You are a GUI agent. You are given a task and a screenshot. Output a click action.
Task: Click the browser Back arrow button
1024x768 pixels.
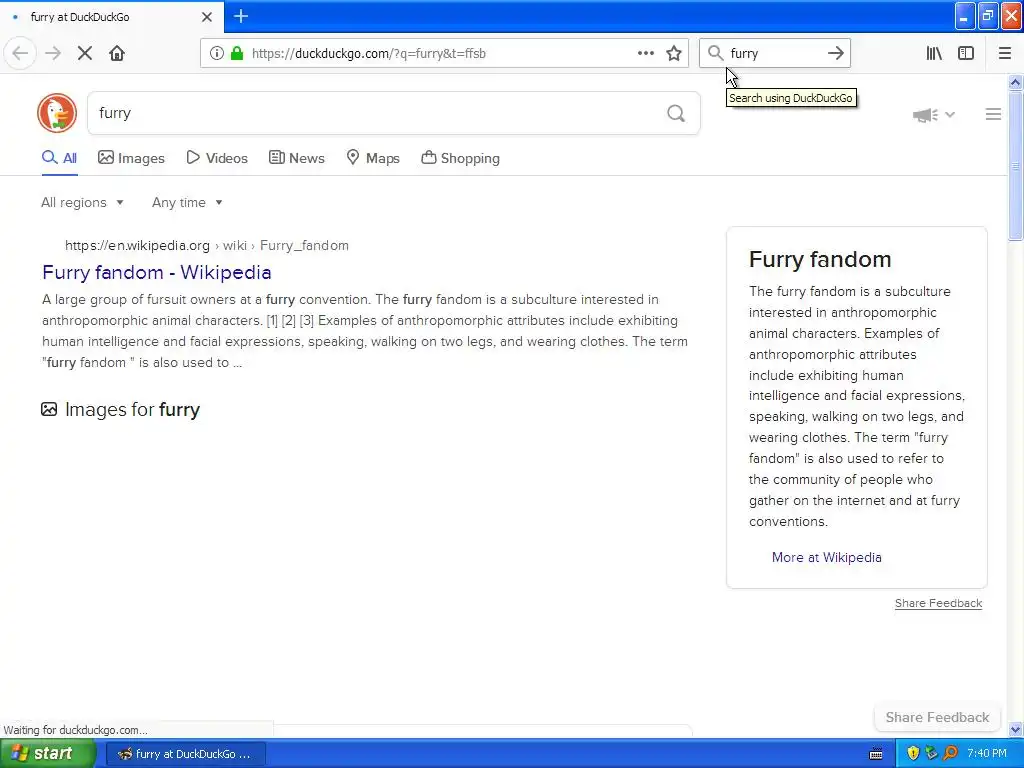point(20,53)
